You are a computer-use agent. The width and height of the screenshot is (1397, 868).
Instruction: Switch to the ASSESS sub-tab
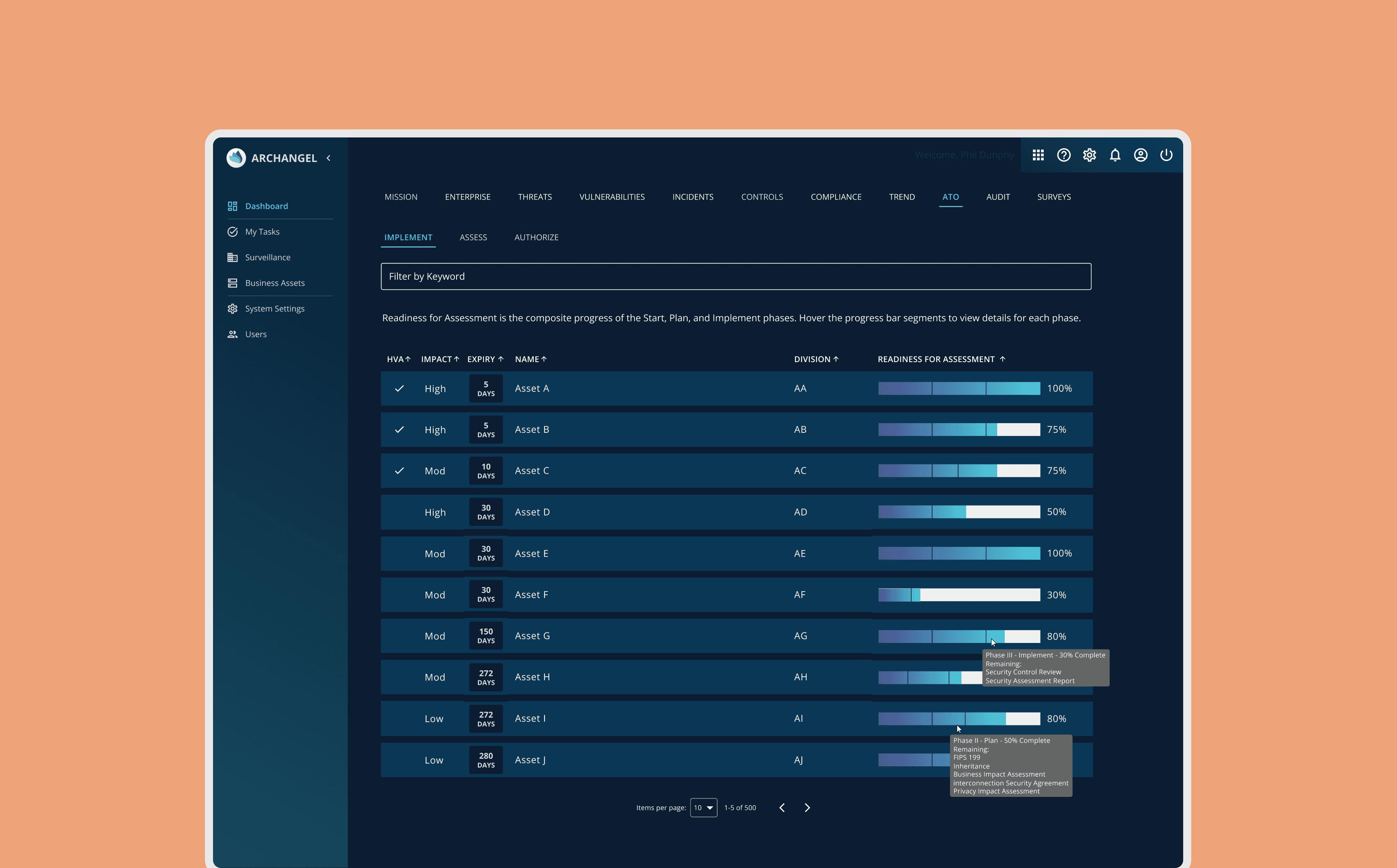click(473, 237)
